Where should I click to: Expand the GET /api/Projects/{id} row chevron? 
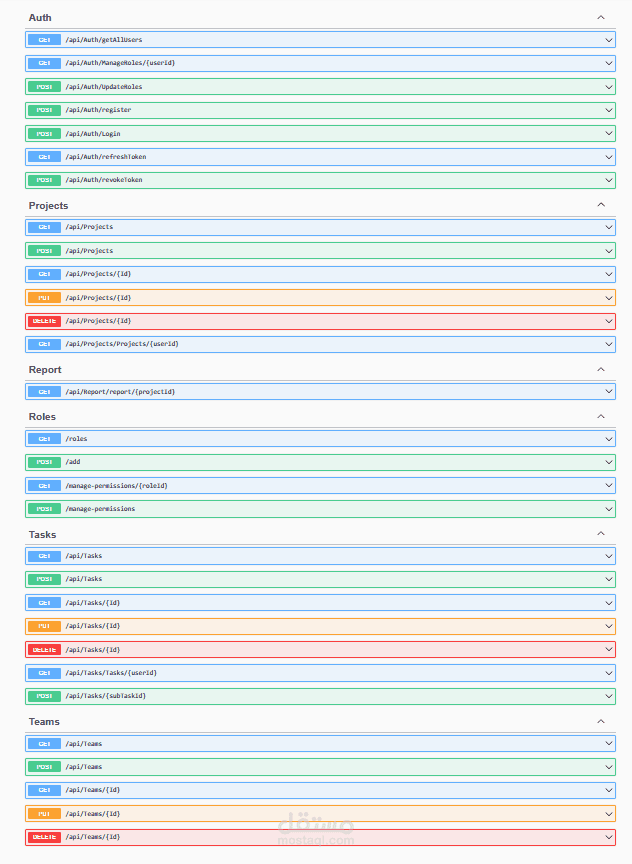point(609,274)
